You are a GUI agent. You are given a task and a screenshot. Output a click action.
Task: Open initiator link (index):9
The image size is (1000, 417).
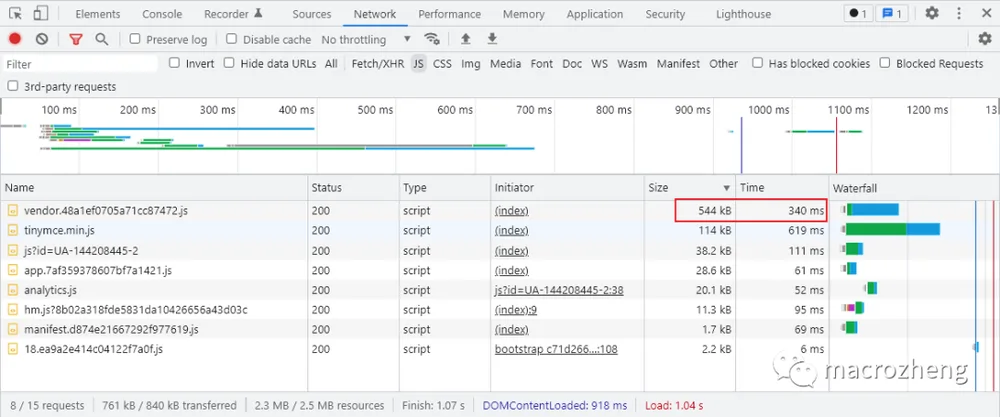515,310
